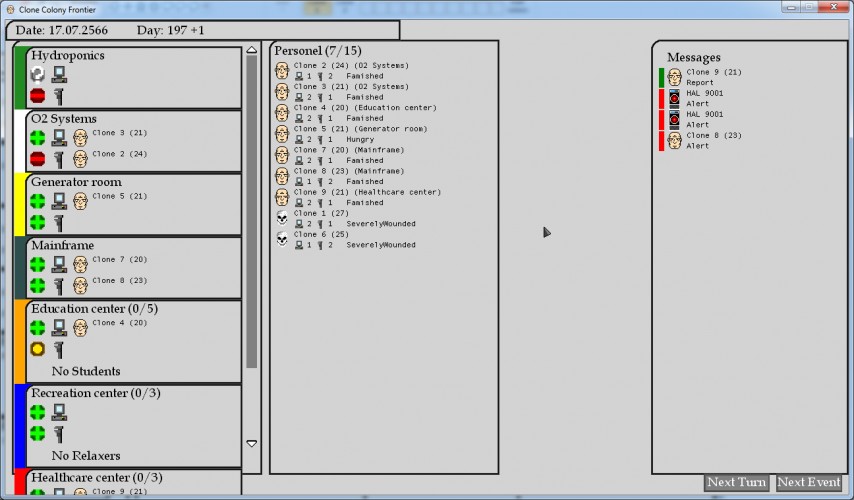This screenshot has height=500, width=854.
Task: Click the Next Event button
Action: (x=809, y=483)
